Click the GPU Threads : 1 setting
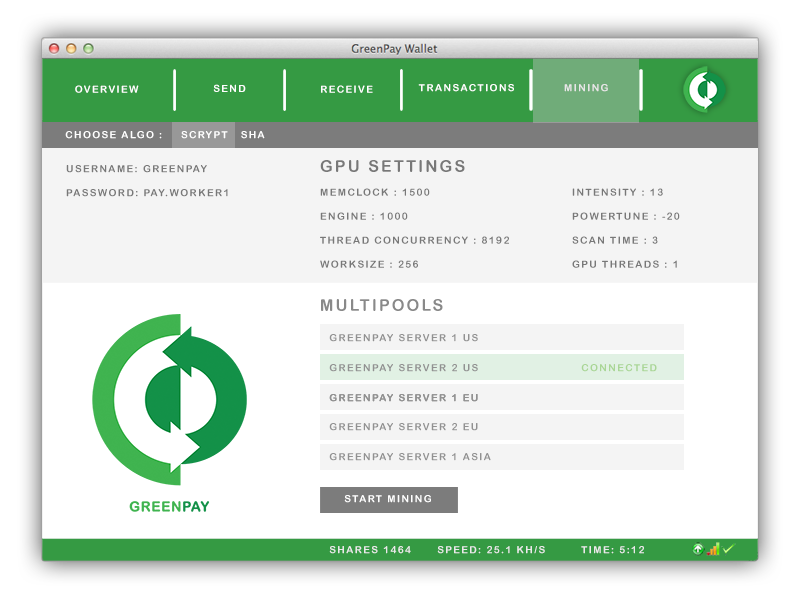 coord(625,264)
